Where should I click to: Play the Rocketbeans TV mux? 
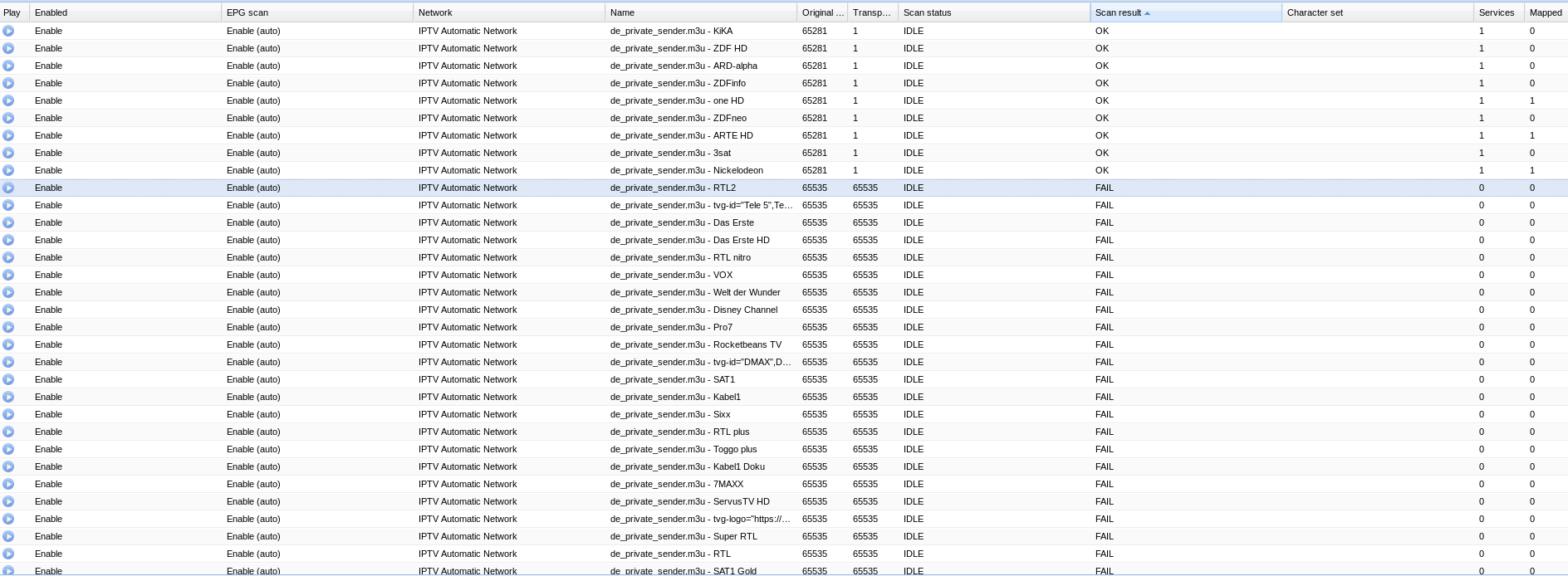coord(8,344)
